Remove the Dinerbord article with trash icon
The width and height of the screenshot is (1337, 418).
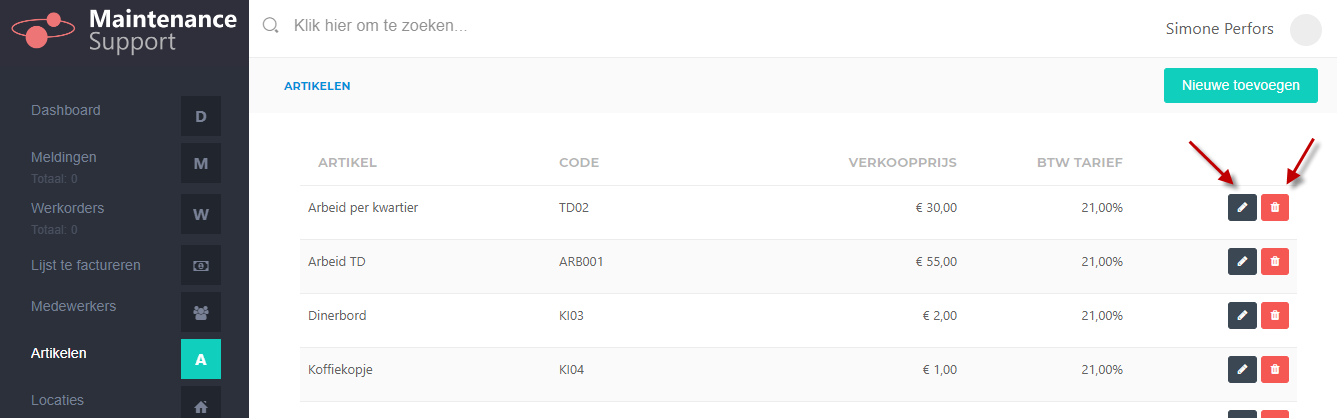click(1275, 315)
